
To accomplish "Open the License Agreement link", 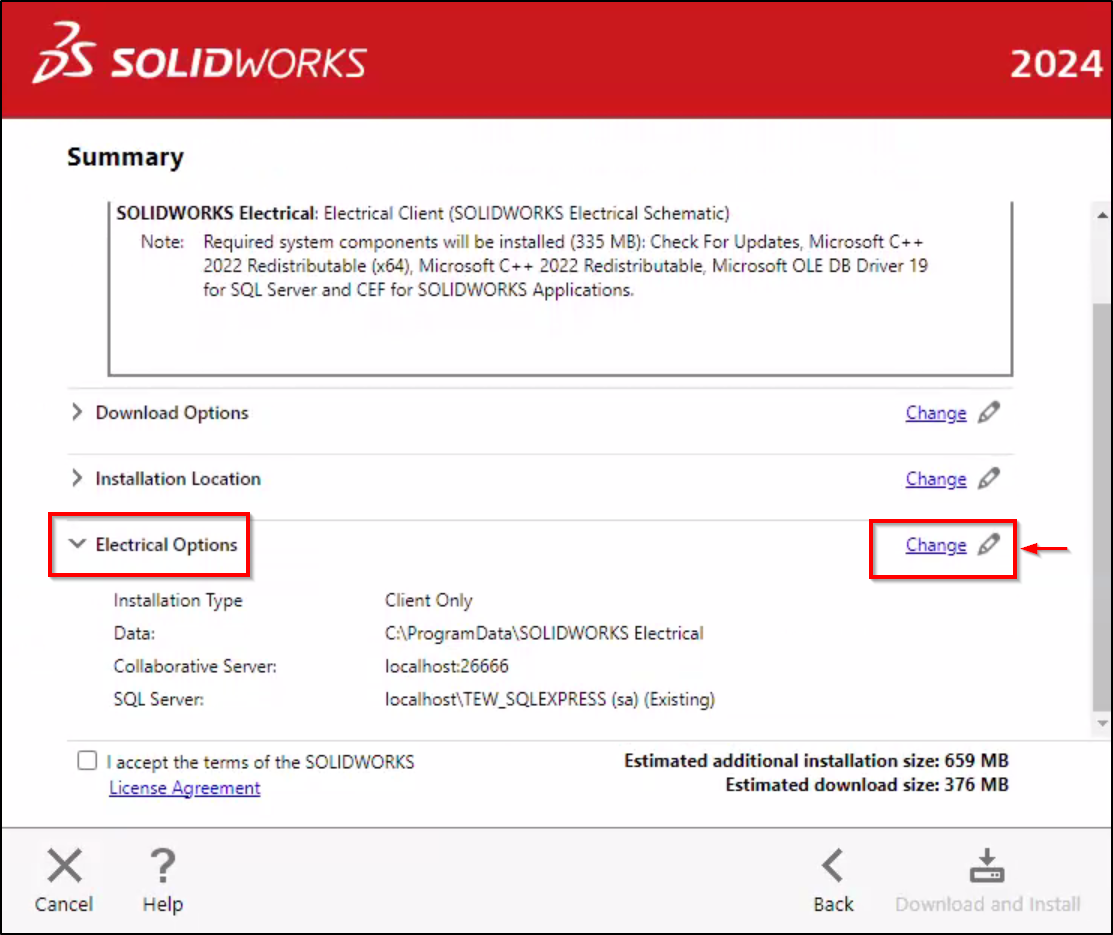I will 185,788.
